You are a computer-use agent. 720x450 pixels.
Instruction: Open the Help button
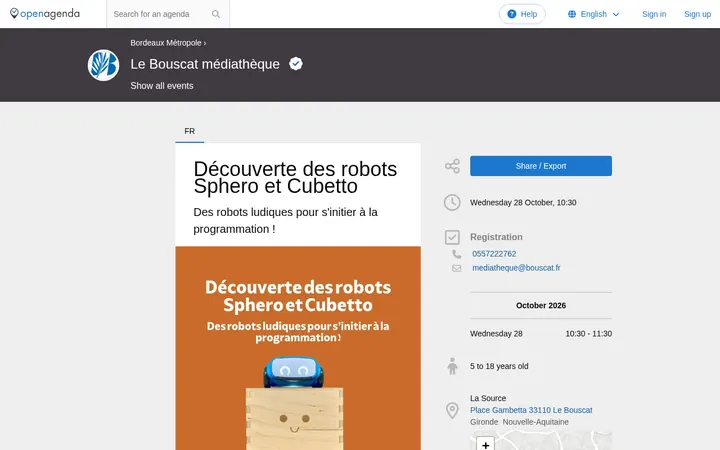point(522,14)
